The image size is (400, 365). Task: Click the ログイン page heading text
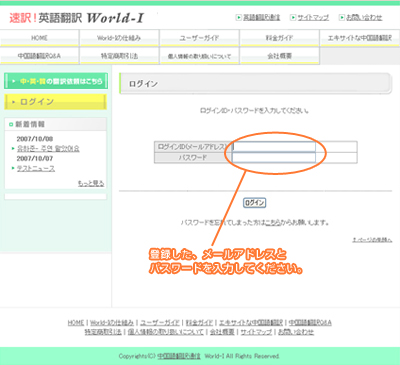coord(143,84)
